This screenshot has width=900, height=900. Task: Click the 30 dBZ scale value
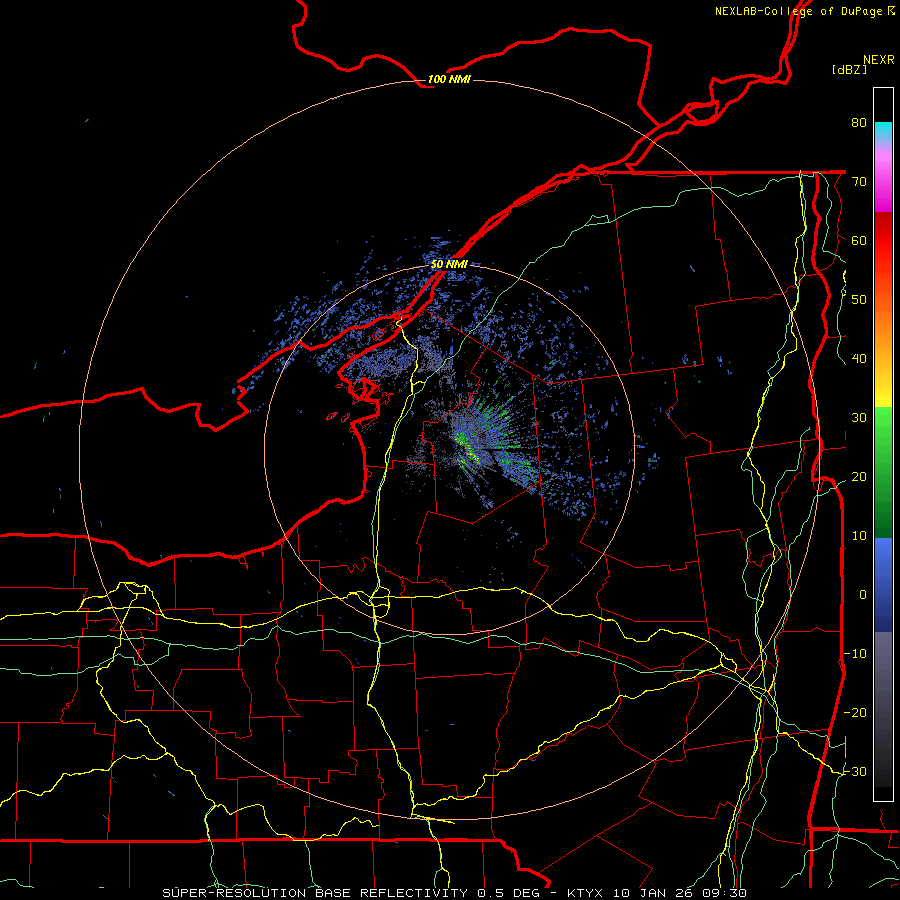[x=859, y=417]
